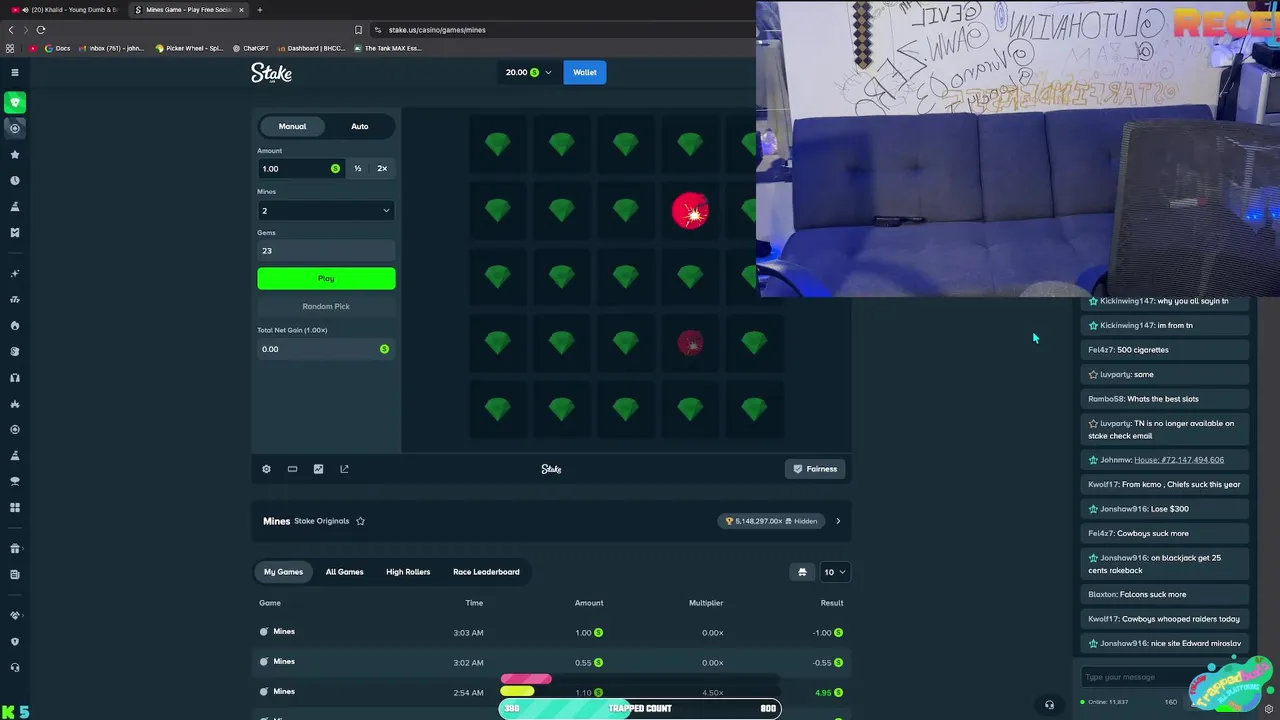Click the Gems count field
Image resolution: width=1280 pixels, height=720 pixels.
pyautogui.click(x=326, y=251)
